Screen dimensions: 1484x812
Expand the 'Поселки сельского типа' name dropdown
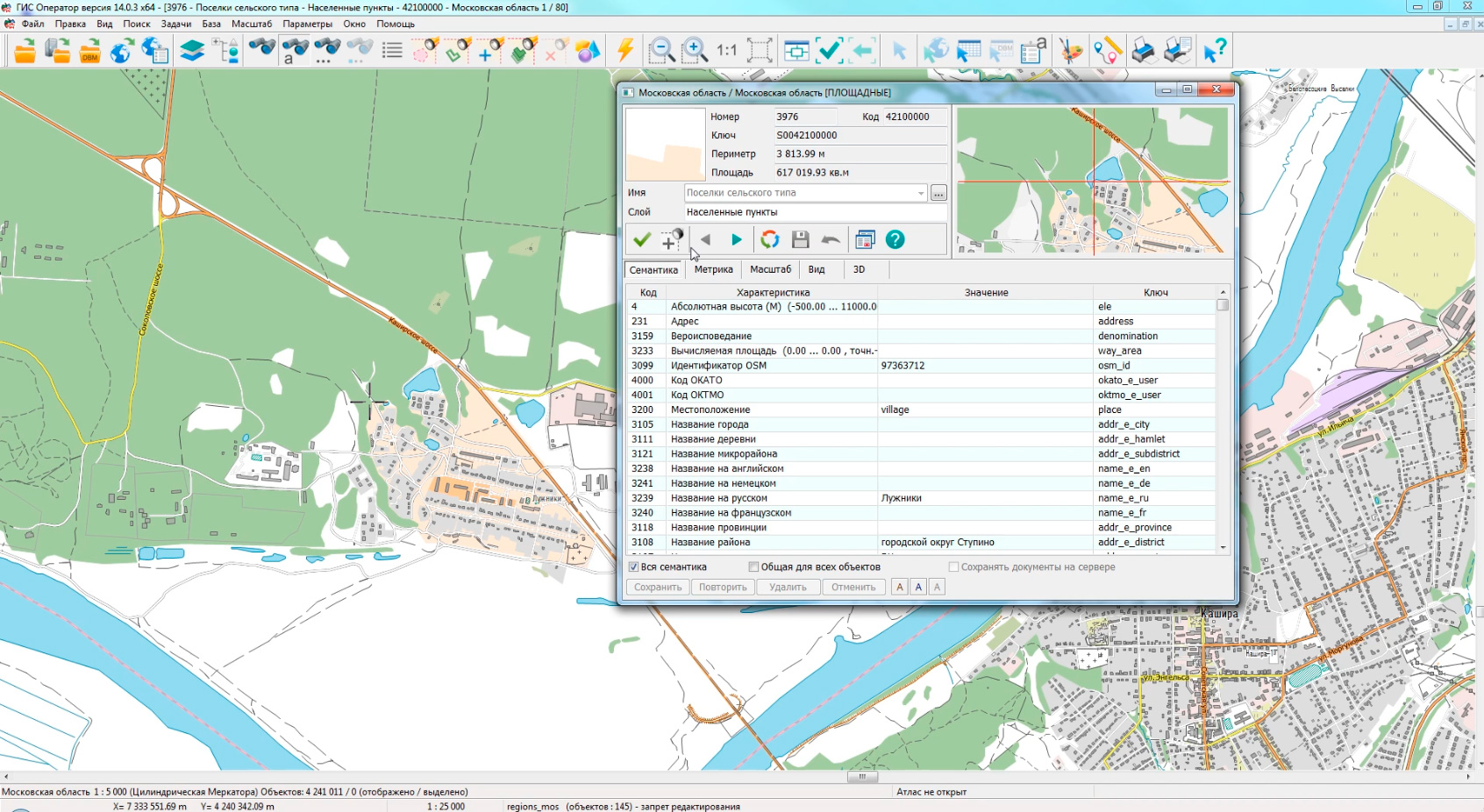click(920, 193)
